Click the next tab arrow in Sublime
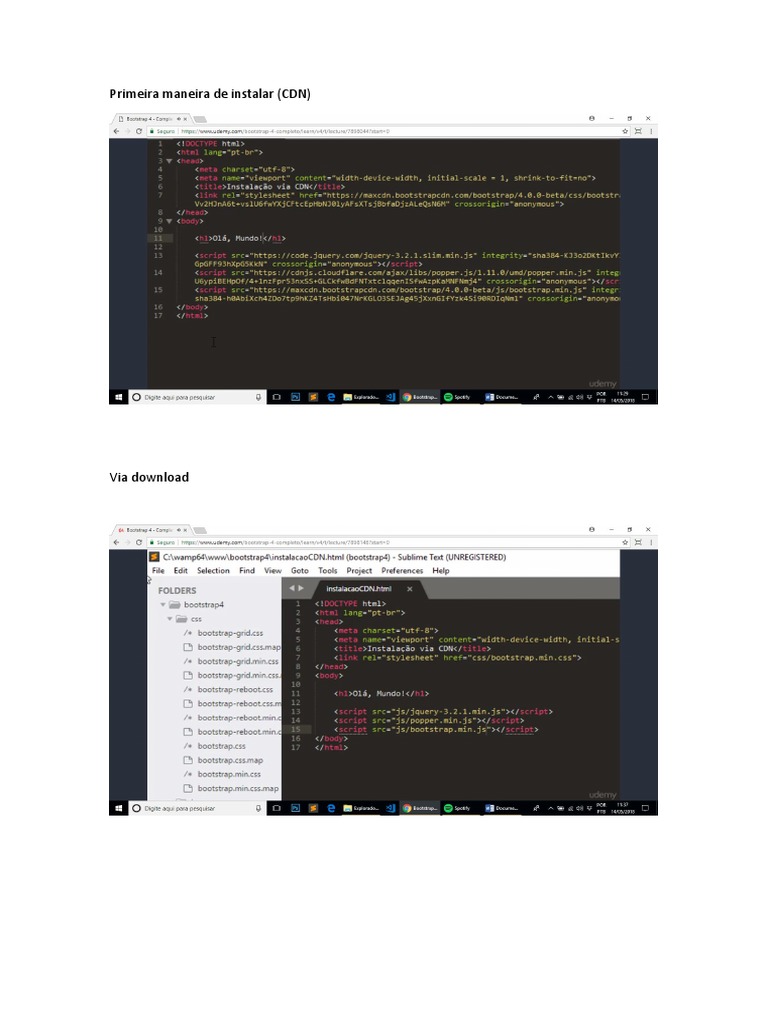The image size is (768, 1024). coord(300,588)
